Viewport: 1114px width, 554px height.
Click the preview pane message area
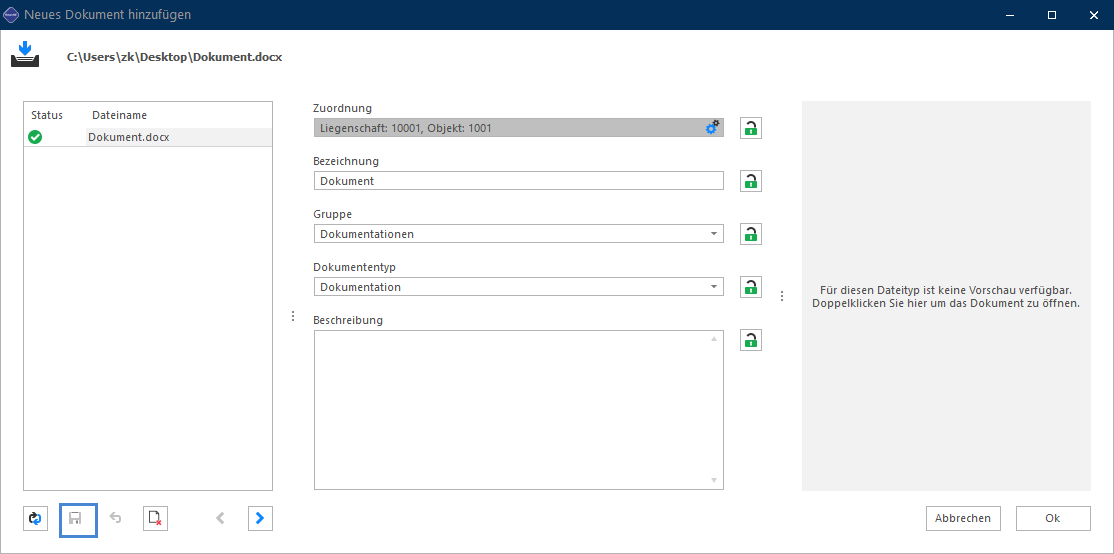click(x=946, y=296)
